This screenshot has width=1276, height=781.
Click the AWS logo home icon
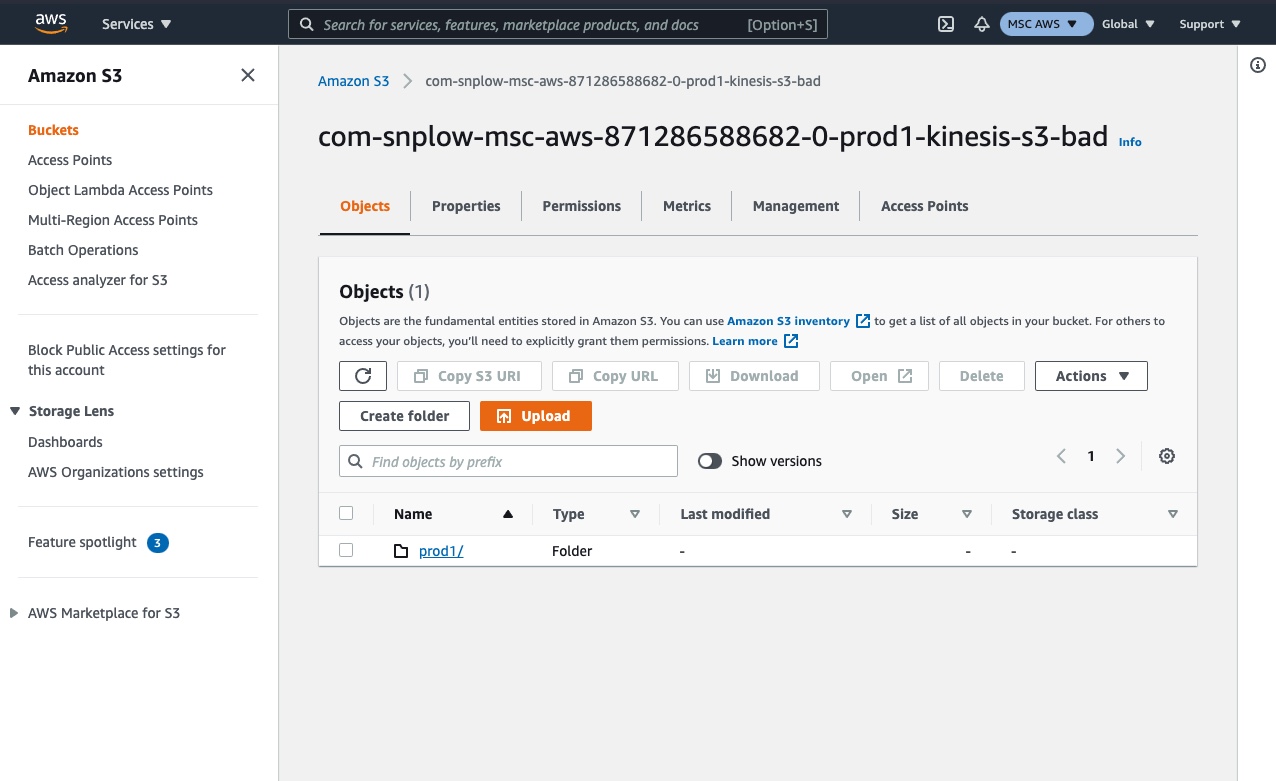[50, 23]
